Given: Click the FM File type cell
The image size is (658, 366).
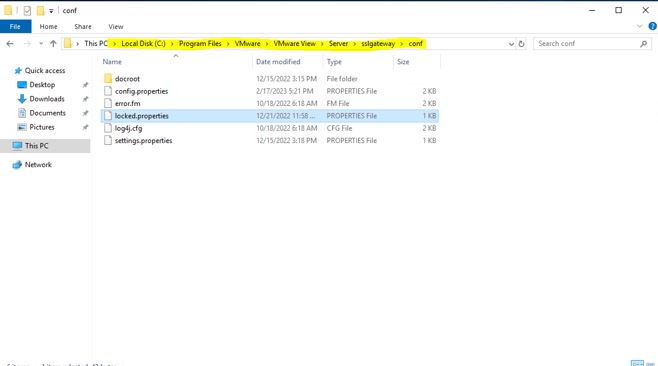Looking at the screenshot, I should (338, 103).
